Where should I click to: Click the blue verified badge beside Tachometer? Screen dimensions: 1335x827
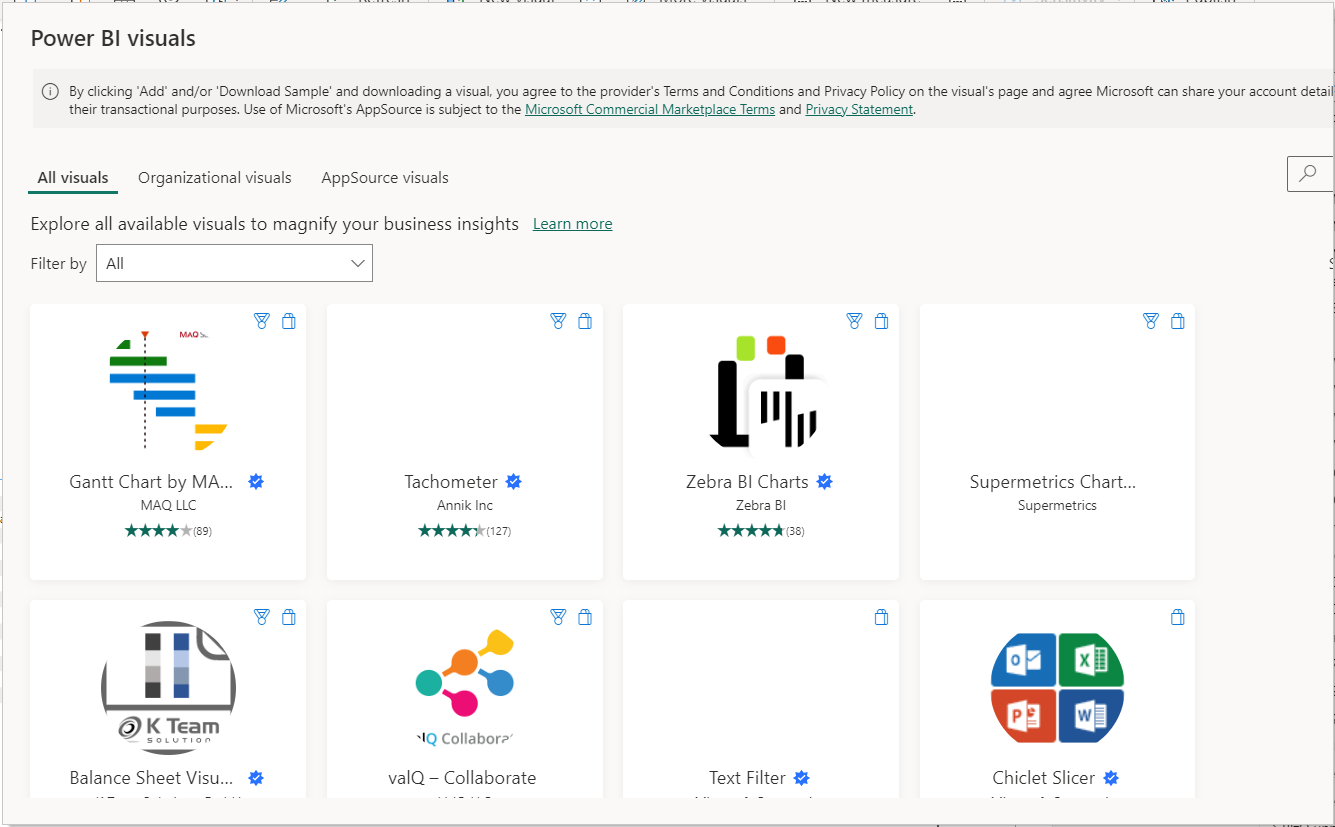click(x=514, y=482)
